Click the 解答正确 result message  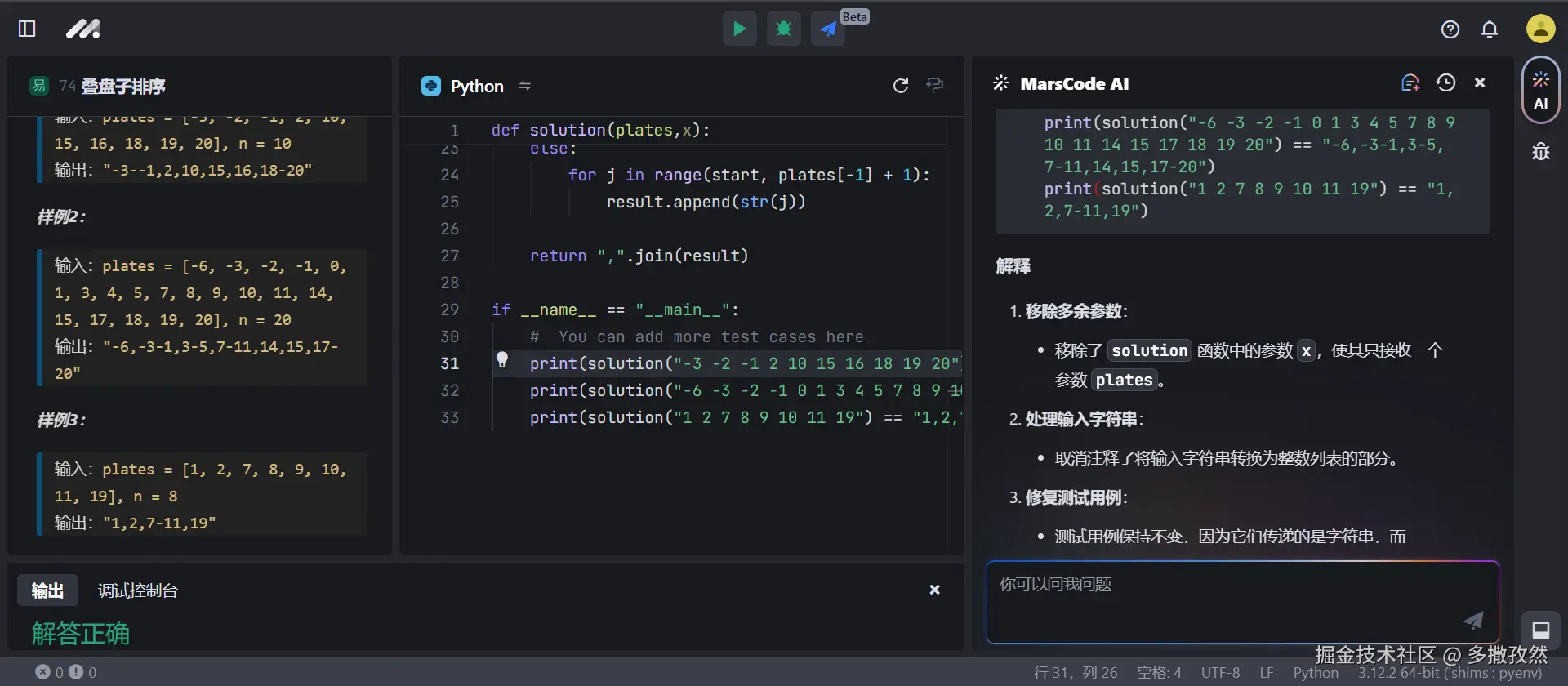point(80,634)
